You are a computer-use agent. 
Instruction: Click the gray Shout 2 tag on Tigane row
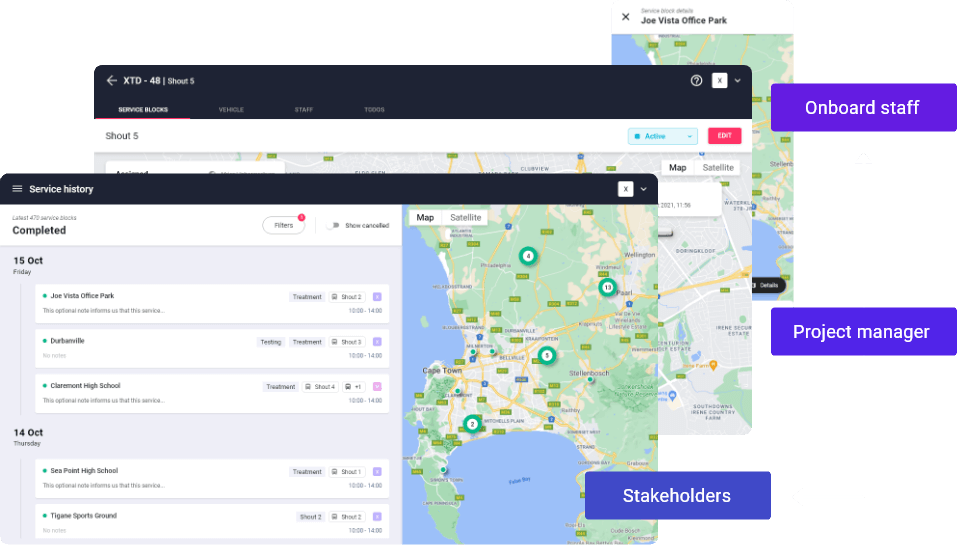pyautogui.click(x=310, y=516)
